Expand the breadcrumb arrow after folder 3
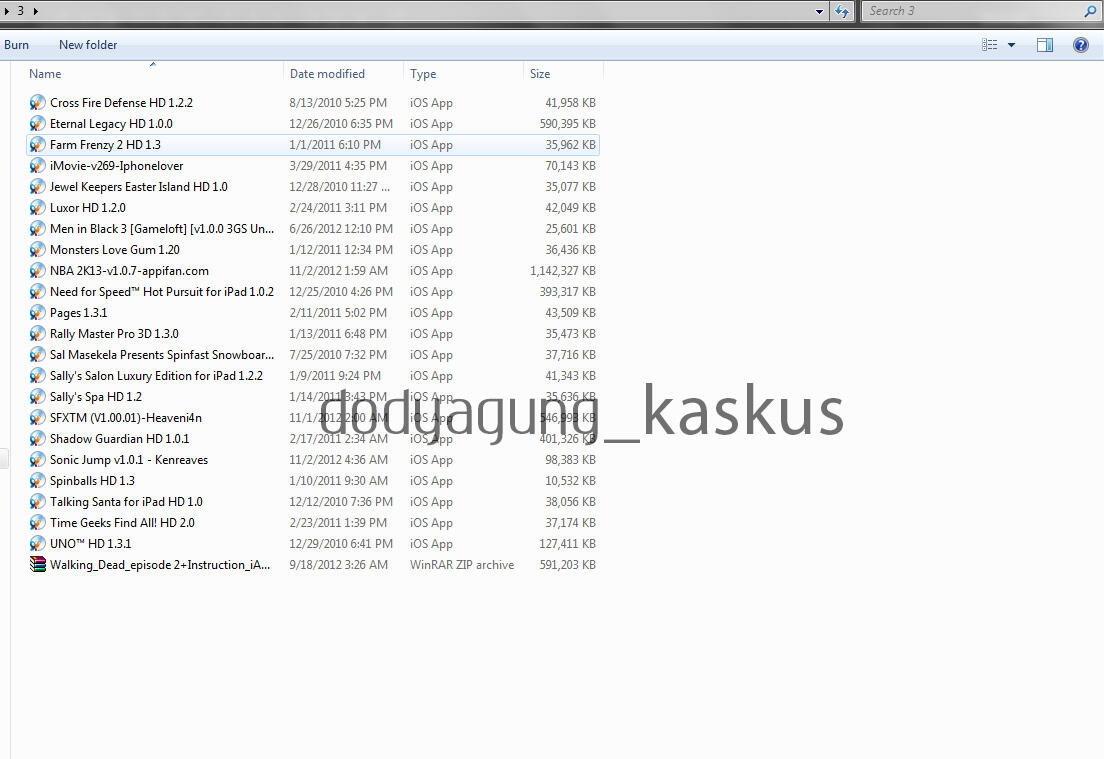The image size is (1104, 759). point(36,11)
